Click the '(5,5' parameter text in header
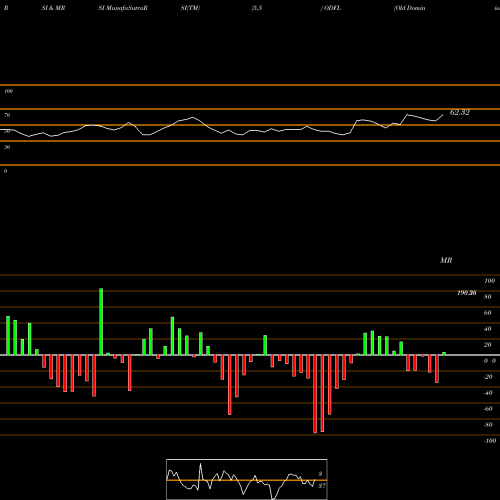Screen dimensions: 500x500 pos(257,8)
